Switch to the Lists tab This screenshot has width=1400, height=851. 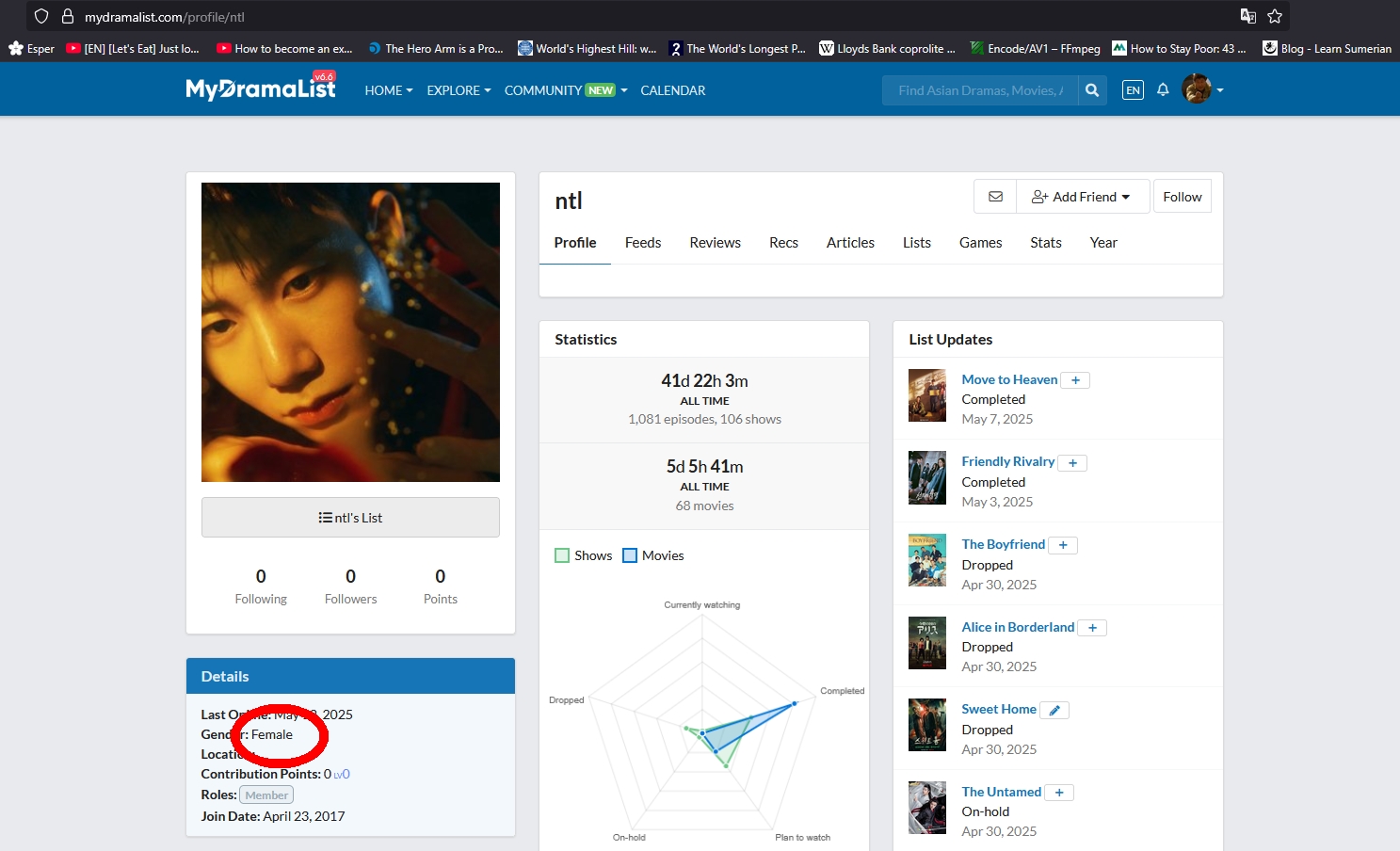click(x=917, y=243)
